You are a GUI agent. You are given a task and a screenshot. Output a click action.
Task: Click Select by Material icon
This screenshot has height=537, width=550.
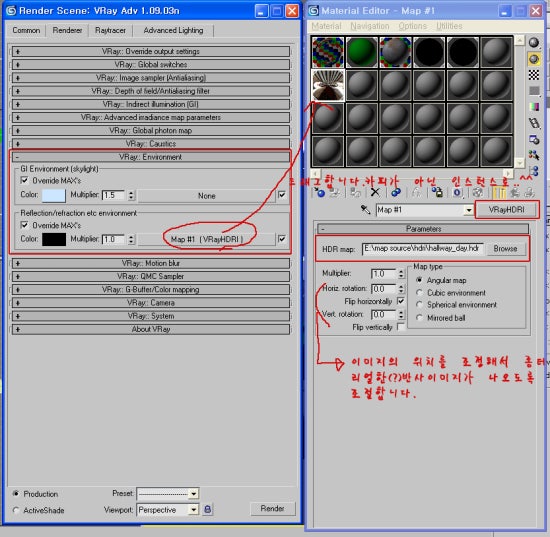tap(534, 155)
